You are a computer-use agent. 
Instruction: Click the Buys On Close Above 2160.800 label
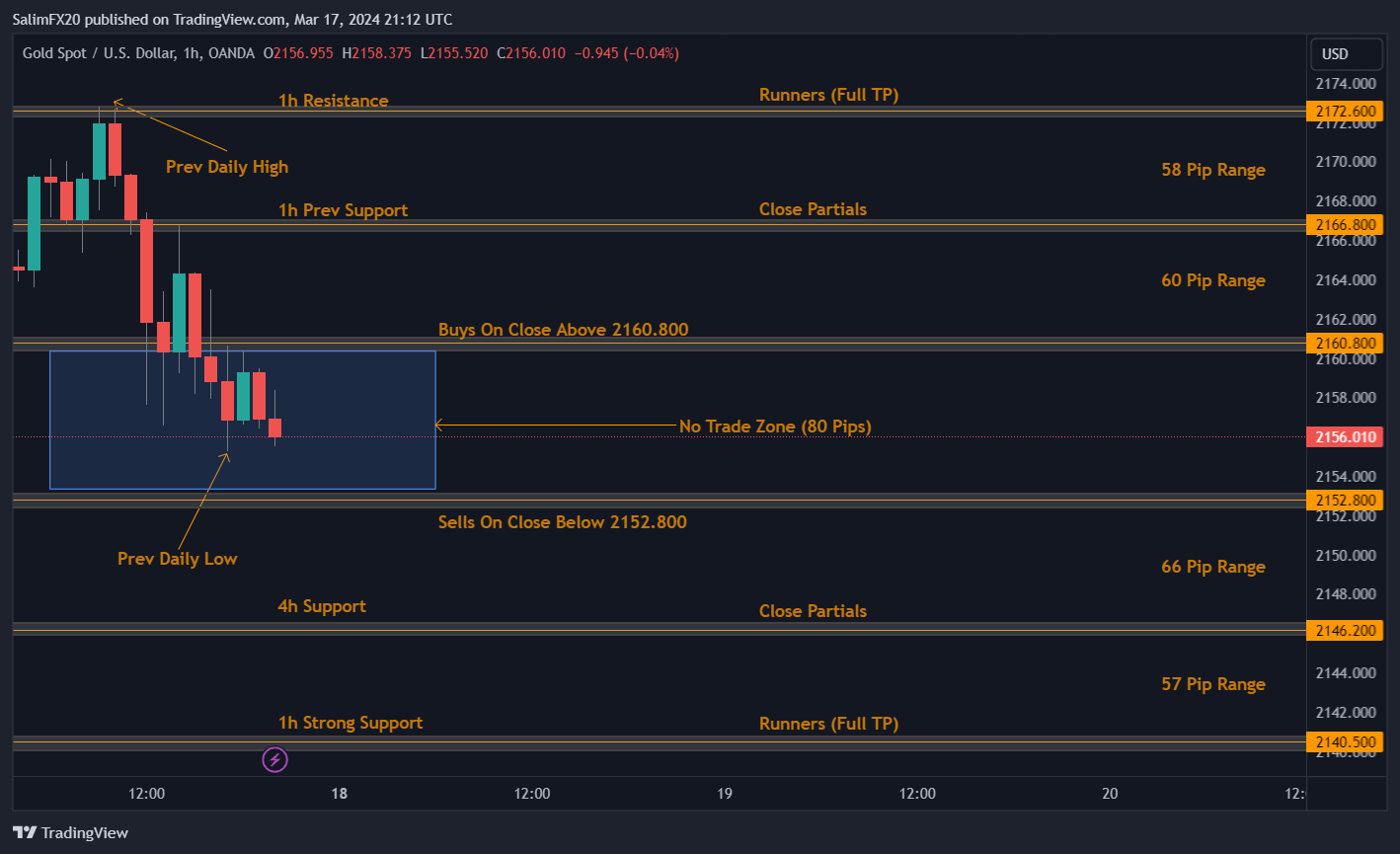(563, 329)
